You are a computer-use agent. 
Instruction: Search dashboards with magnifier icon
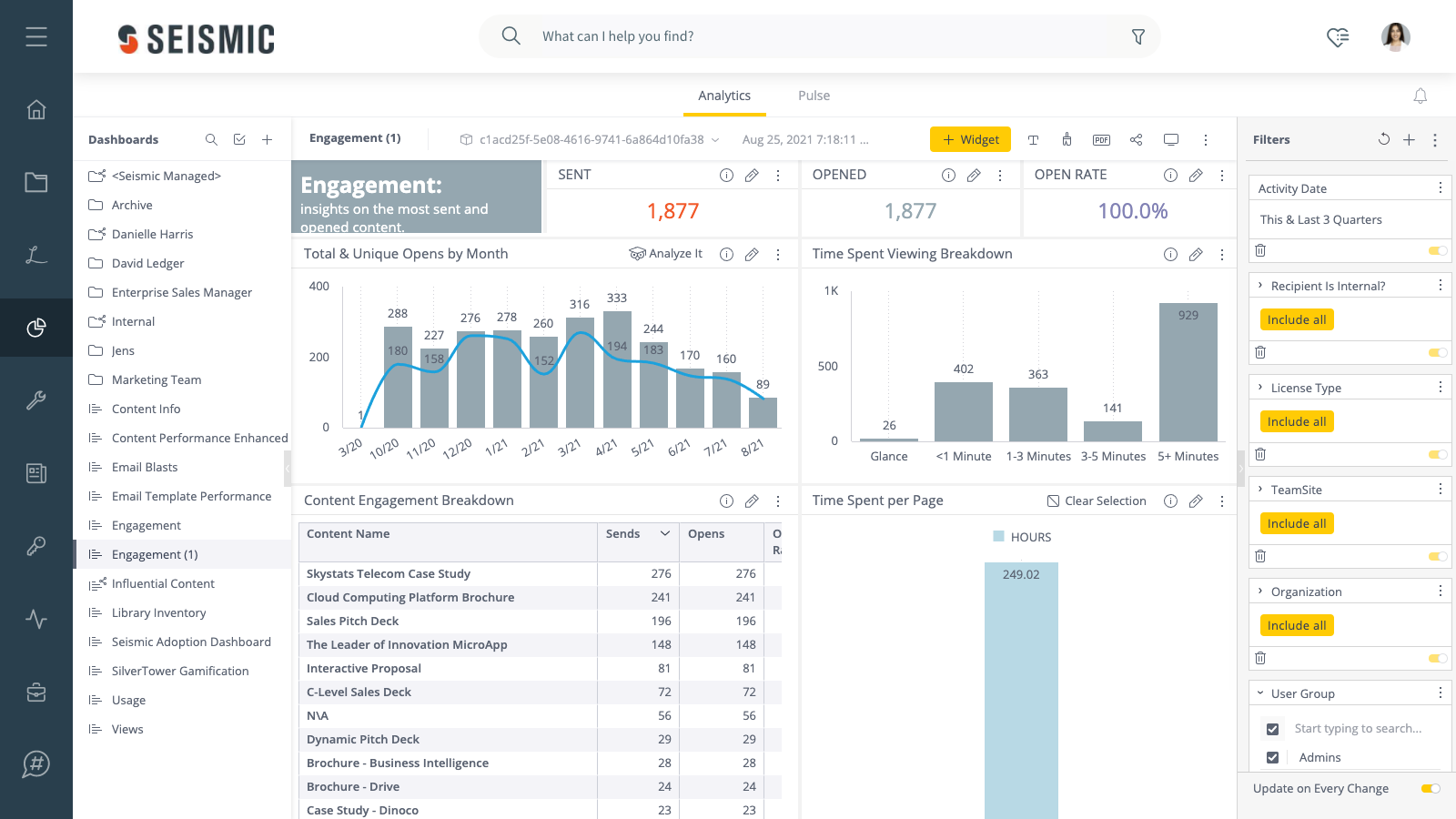211,139
